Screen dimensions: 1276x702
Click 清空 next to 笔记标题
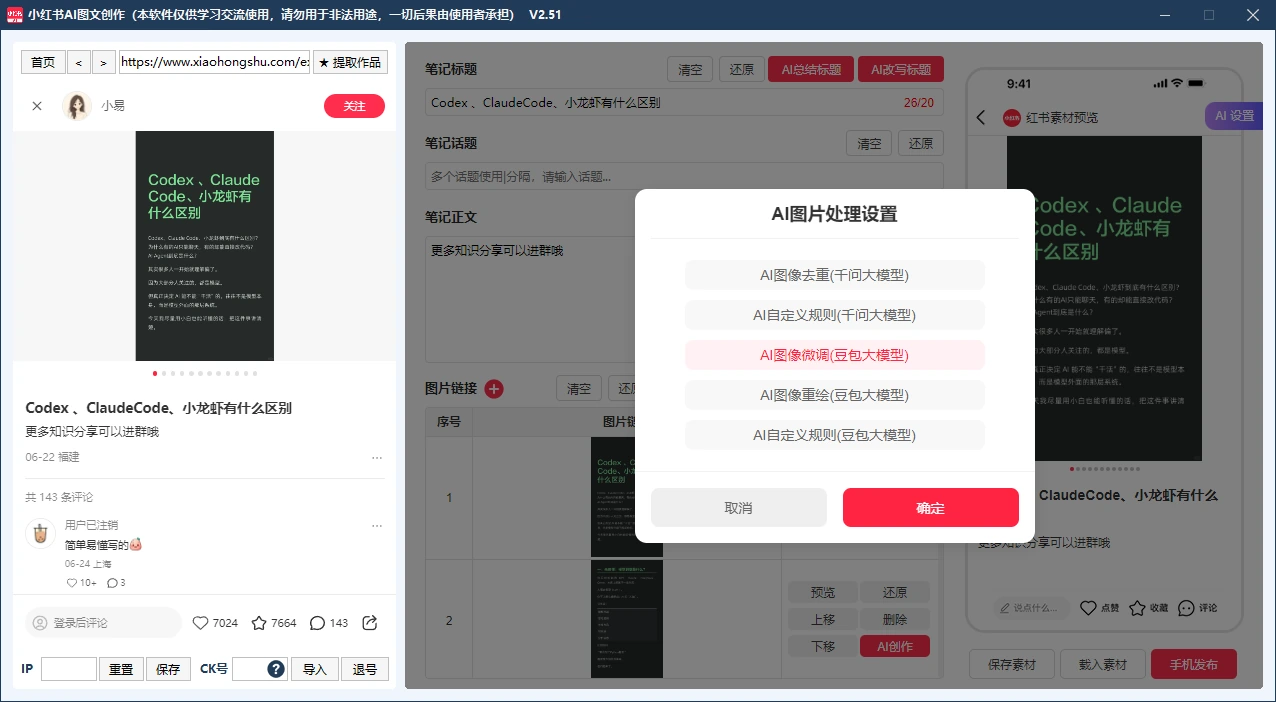point(690,70)
